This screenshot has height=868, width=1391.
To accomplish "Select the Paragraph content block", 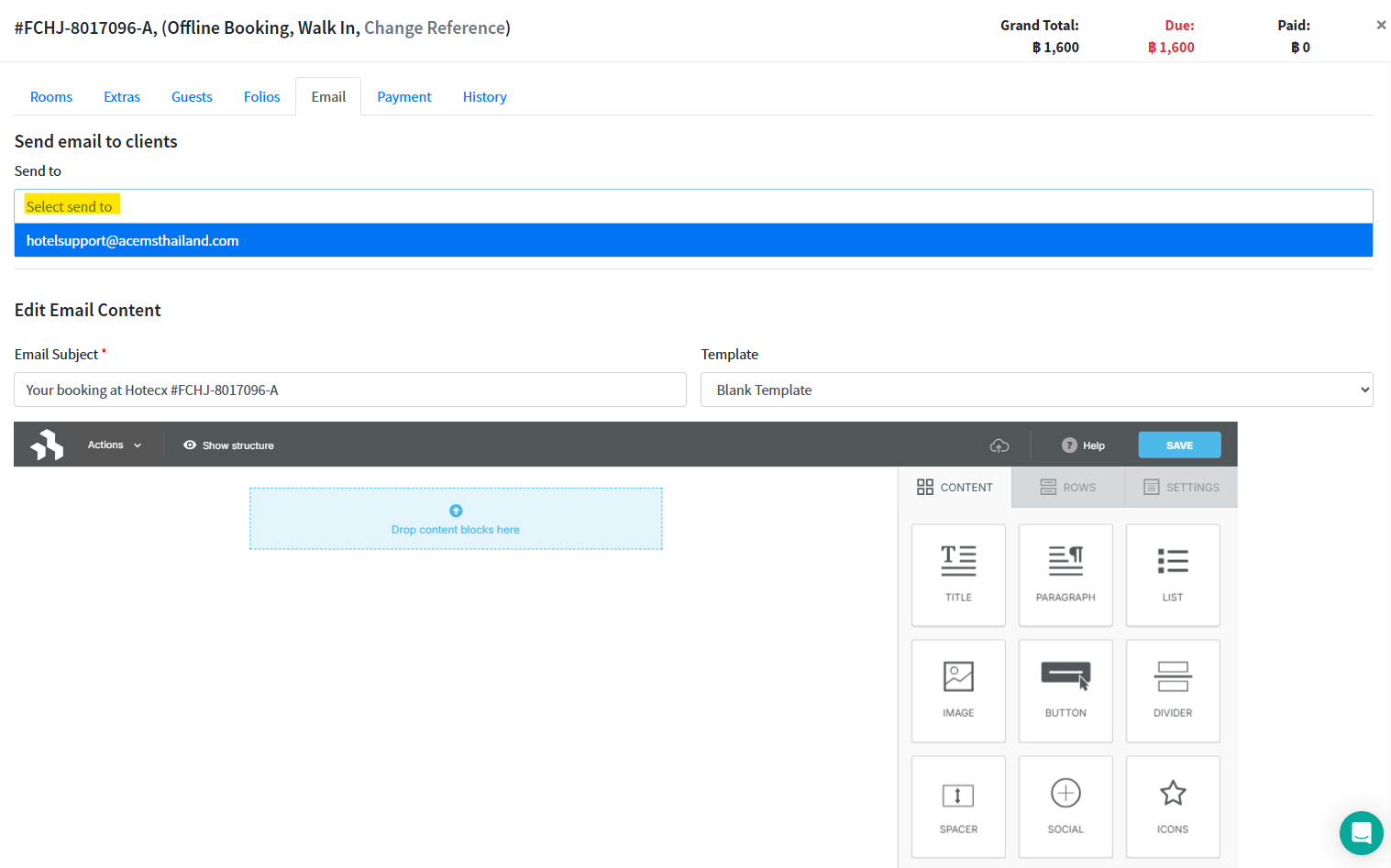I will [1065, 575].
